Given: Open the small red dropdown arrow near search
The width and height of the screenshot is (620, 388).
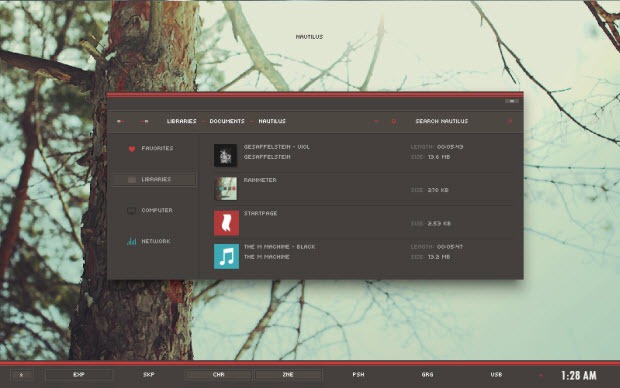Looking at the screenshot, I should coord(376,121).
